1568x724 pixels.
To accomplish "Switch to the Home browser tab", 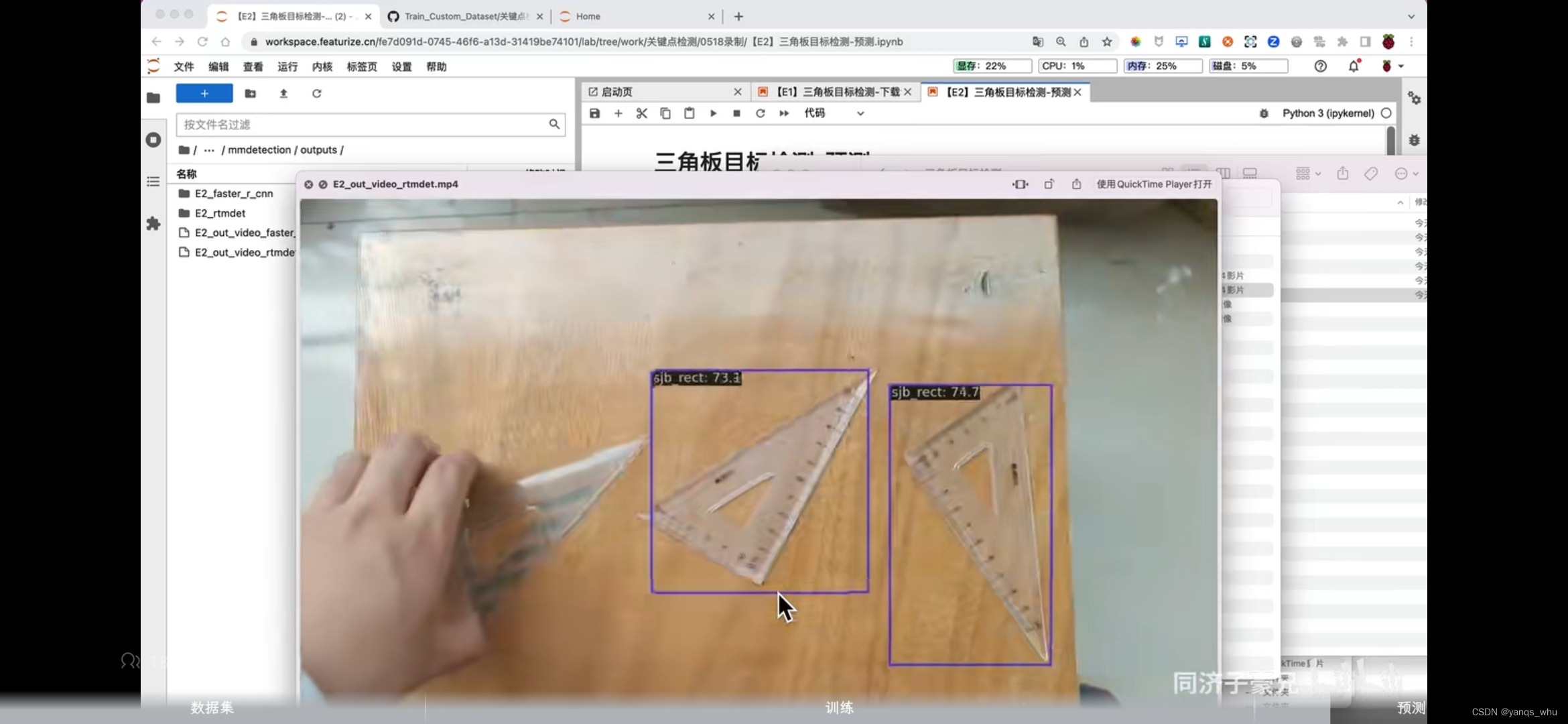I will (x=637, y=16).
